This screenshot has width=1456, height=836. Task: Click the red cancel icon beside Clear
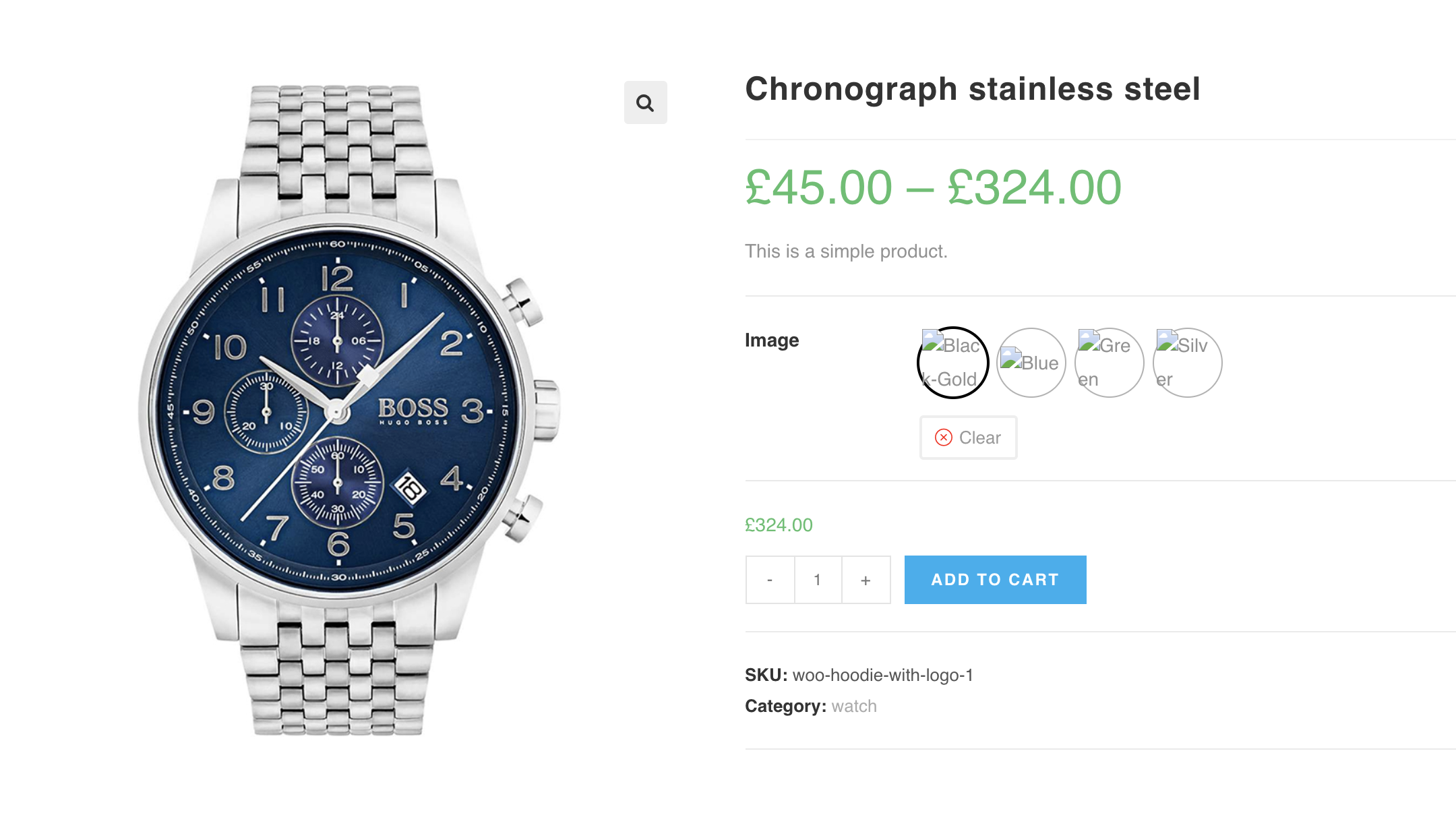(x=942, y=438)
